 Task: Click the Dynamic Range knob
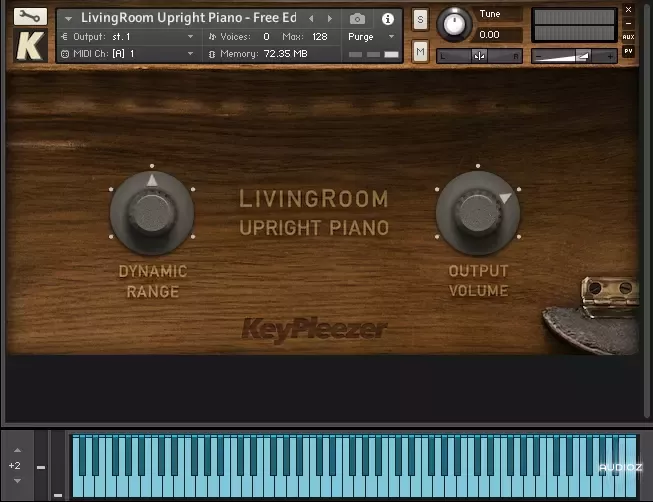click(151, 212)
